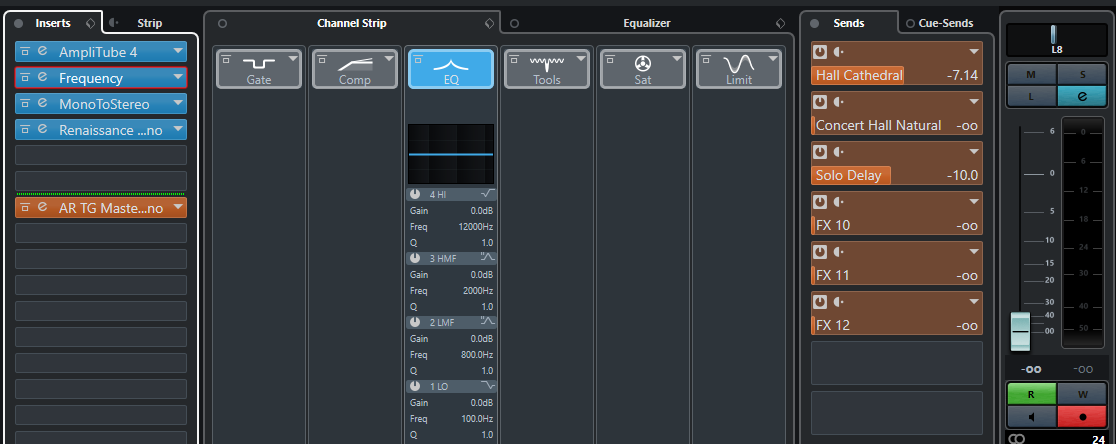Click the EQ module bypass icon

[x=416, y=58]
